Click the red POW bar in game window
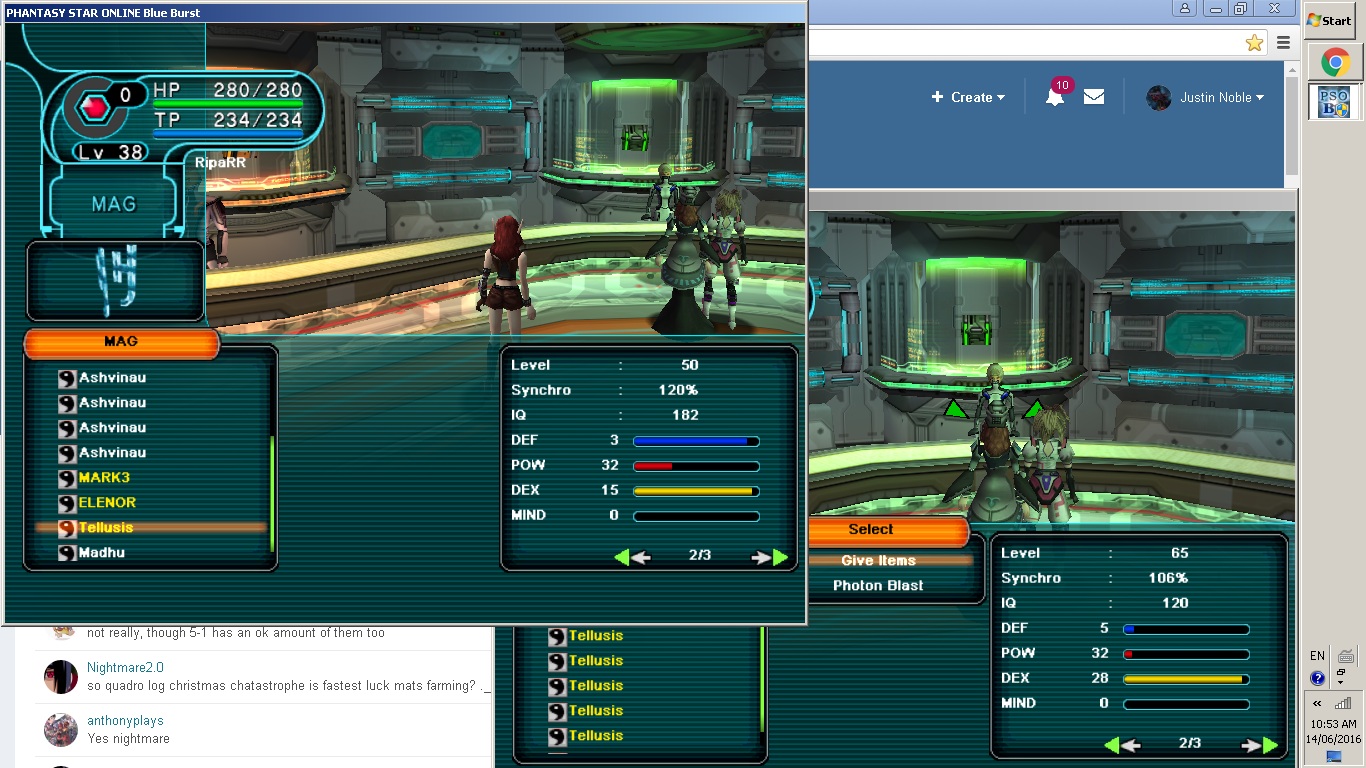This screenshot has height=768, width=1366. pos(695,466)
